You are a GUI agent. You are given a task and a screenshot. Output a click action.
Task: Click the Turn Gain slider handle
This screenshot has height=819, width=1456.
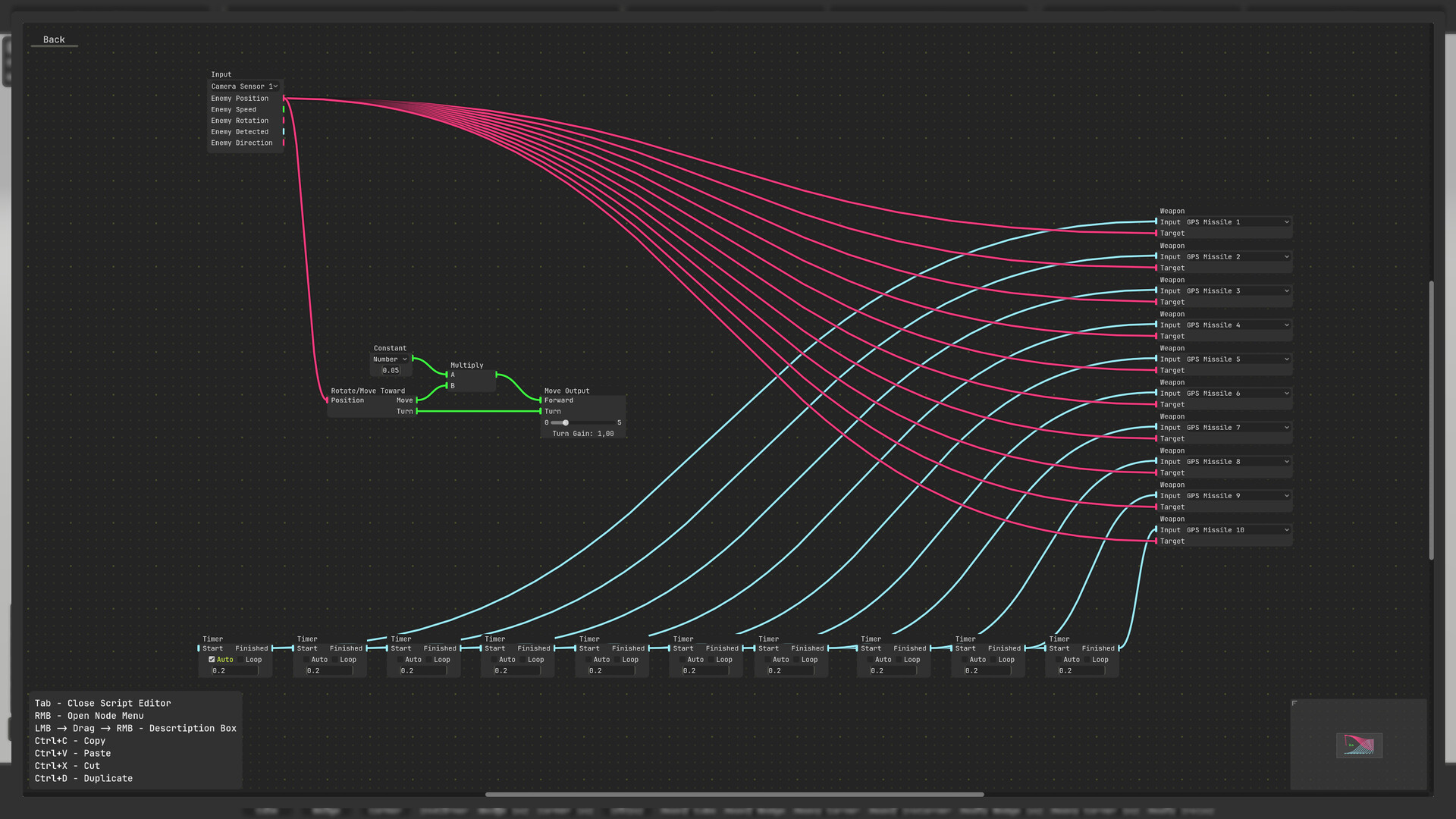[566, 423]
